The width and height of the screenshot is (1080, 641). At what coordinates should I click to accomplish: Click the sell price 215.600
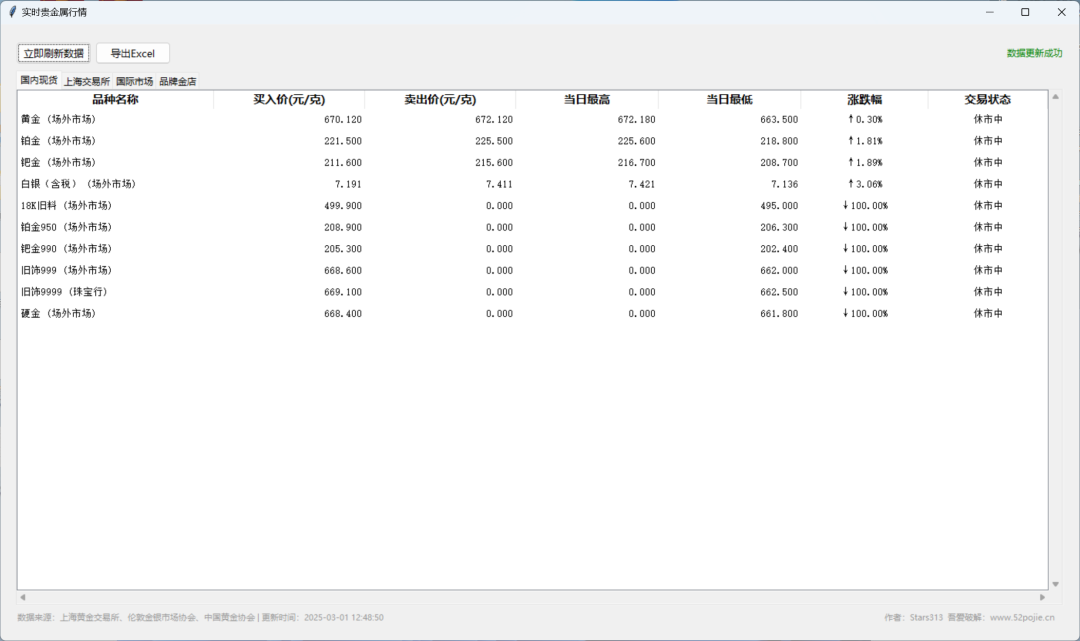[494, 162]
